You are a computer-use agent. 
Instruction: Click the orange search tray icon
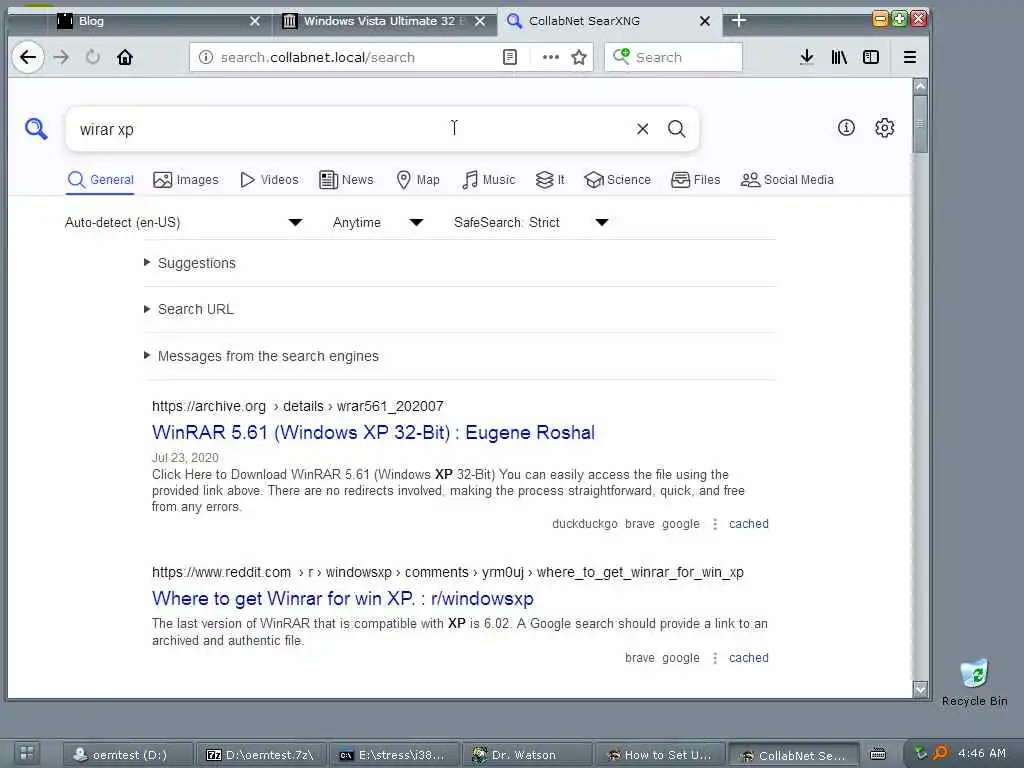(x=940, y=754)
